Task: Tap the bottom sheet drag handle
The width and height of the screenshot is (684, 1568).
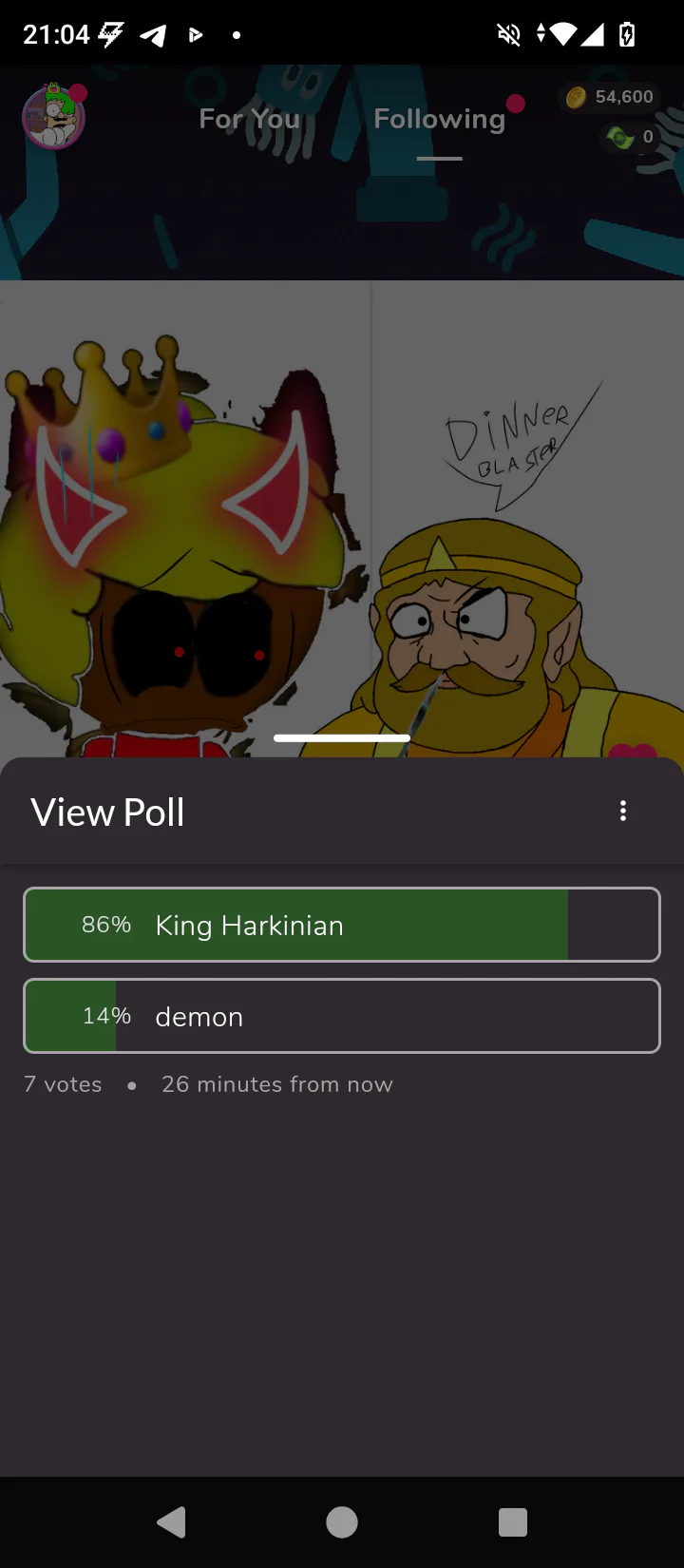Action: (342, 737)
